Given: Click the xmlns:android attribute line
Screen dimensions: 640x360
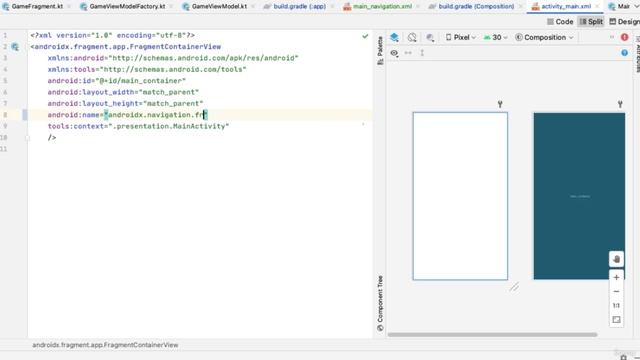Looking at the screenshot, I should pos(173,58).
